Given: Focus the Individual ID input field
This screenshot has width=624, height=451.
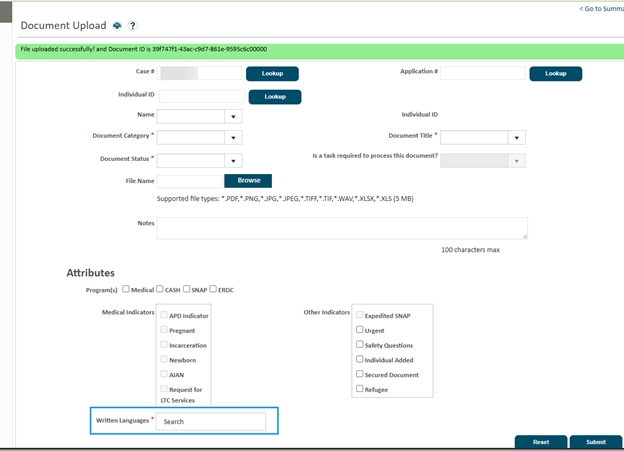Looking at the screenshot, I should [x=202, y=96].
